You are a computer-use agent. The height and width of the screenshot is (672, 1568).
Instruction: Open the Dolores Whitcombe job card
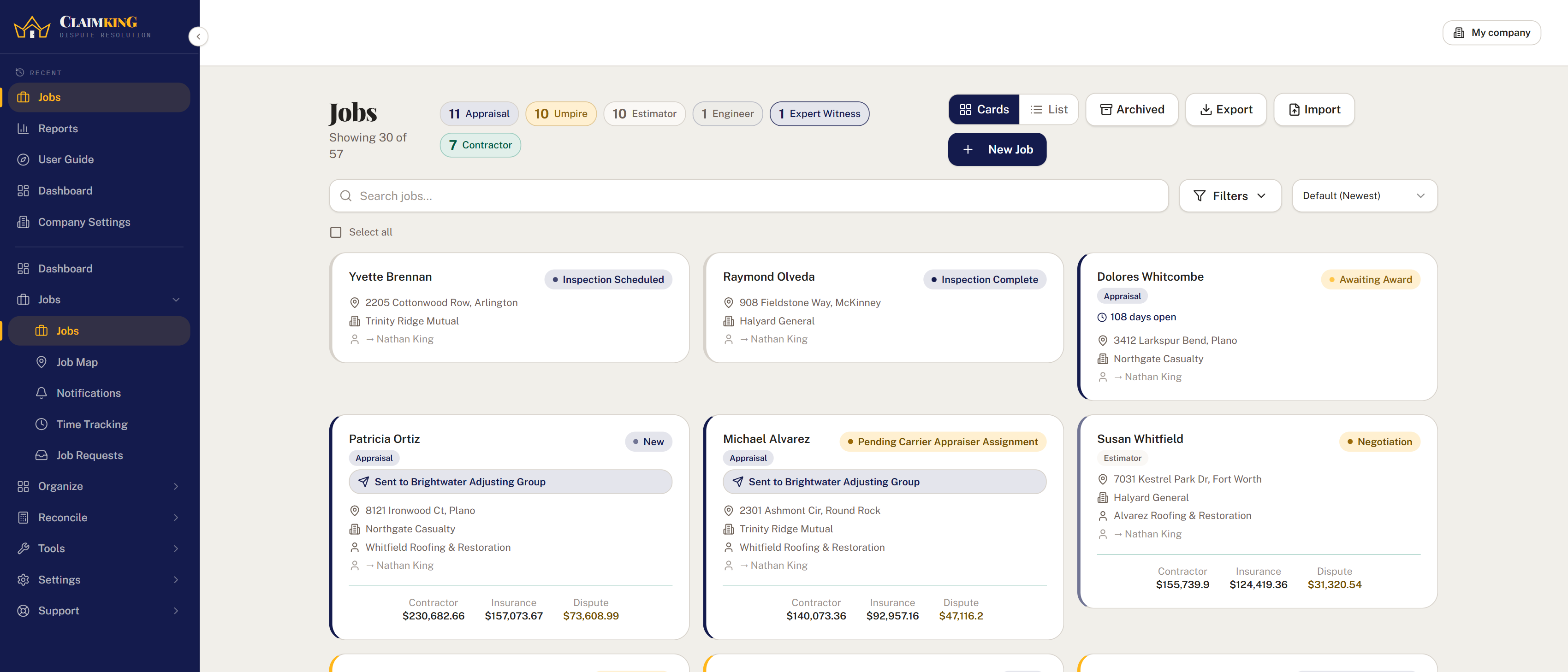[1258, 327]
